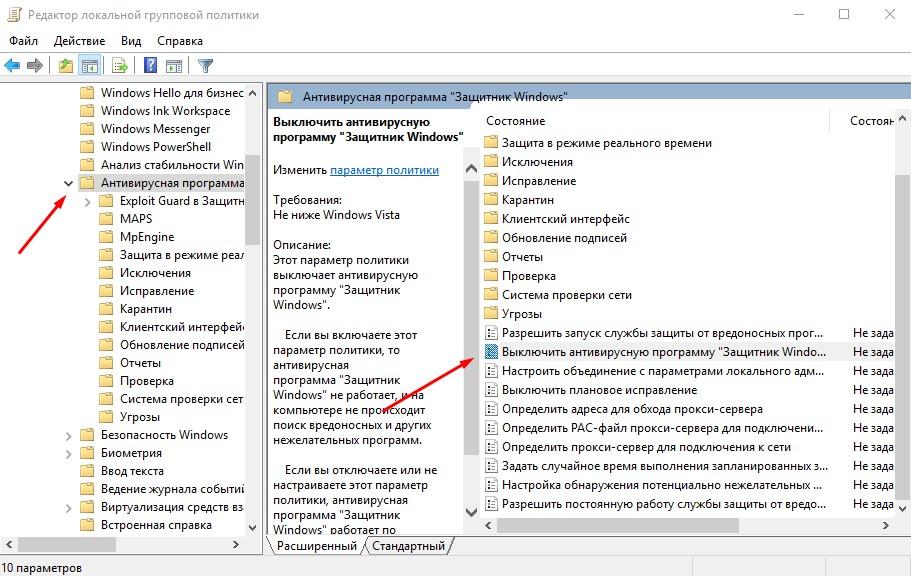Toggle the Show/Hide console tree icon
The height and width of the screenshot is (576, 911).
(x=89, y=66)
